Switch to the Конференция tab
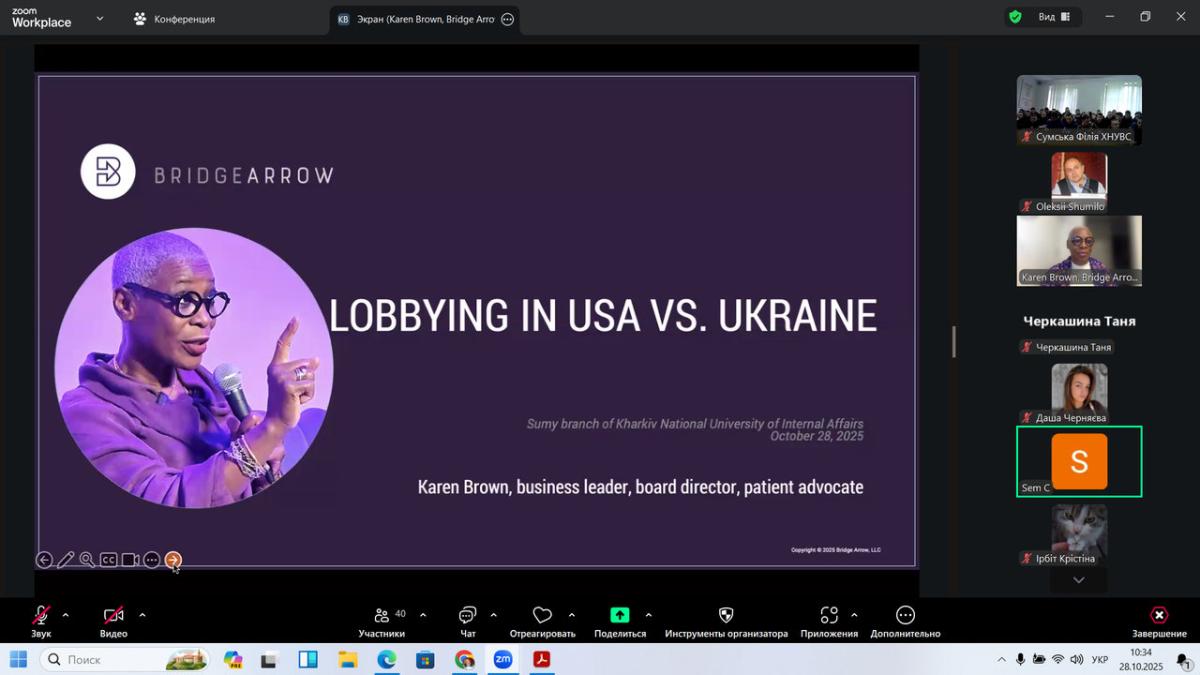Image resolution: width=1200 pixels, height=675 pixels. coord(175,19)
